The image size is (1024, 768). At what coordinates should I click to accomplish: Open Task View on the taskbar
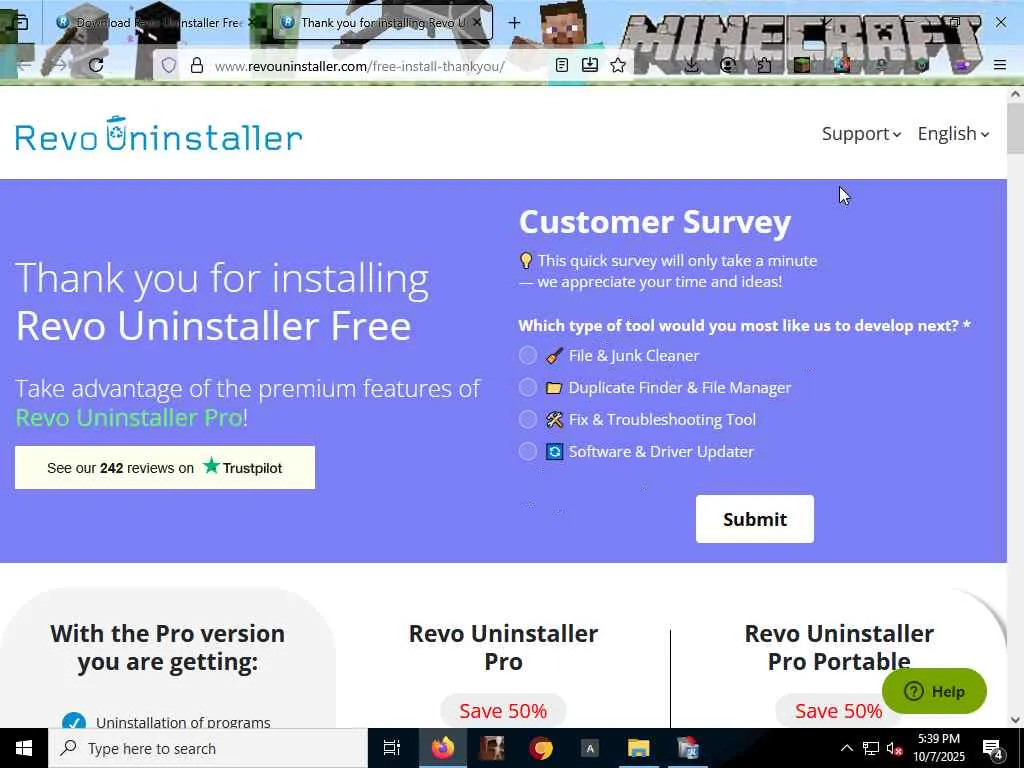[392, 748]
